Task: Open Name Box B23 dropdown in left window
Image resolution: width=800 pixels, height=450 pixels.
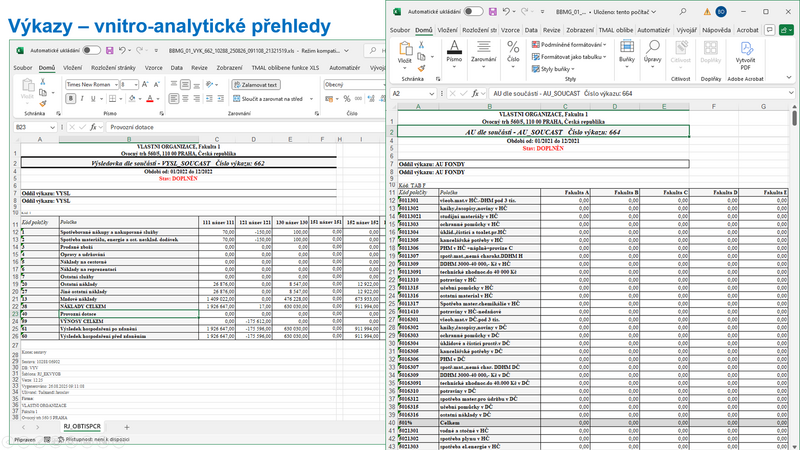Action: (52, 127)
